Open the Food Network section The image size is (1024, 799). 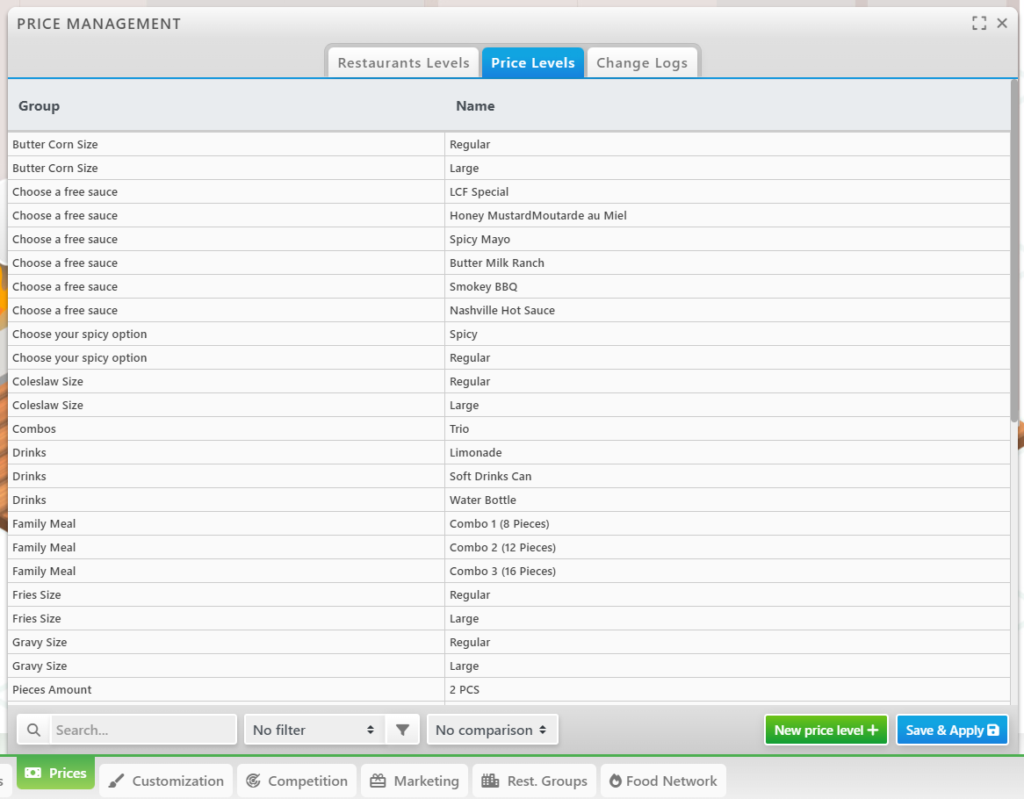pos(662,781)
